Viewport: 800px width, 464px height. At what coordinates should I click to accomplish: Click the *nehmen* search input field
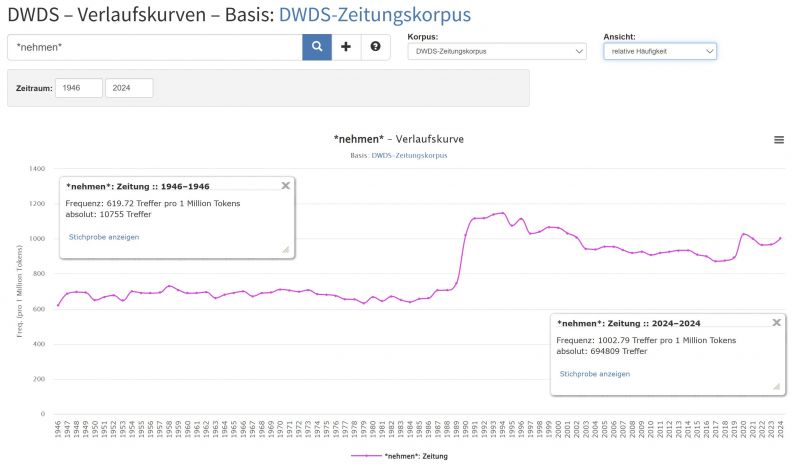(155, 47)
